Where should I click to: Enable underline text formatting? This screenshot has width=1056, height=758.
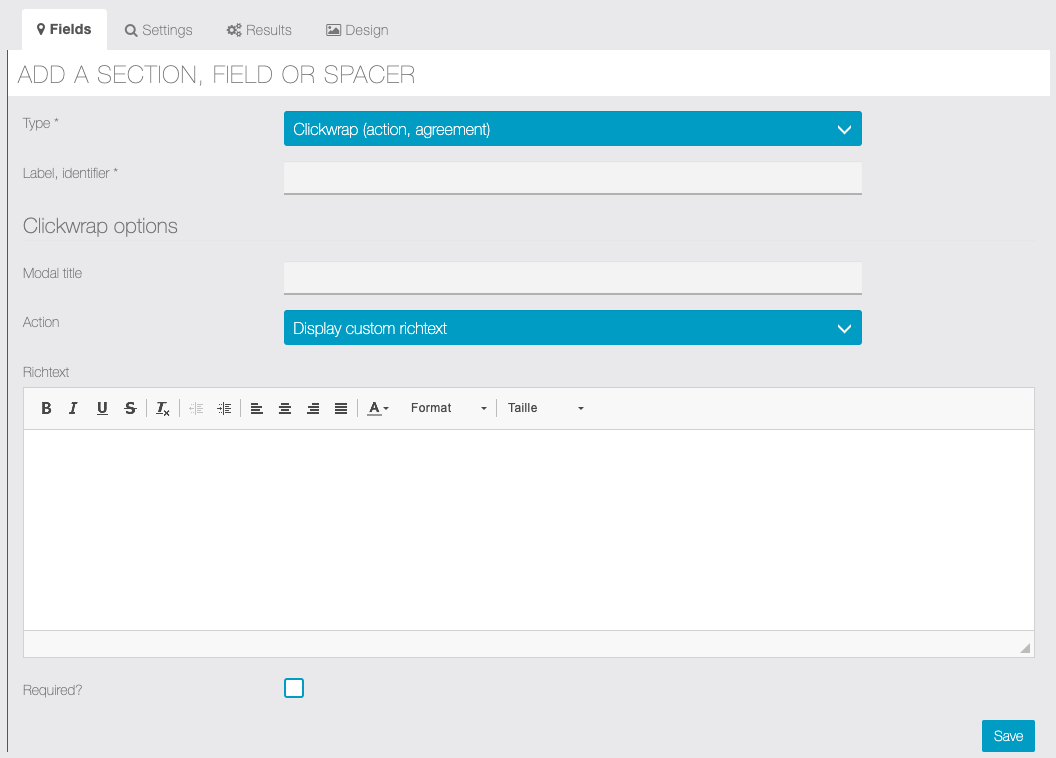coord(102,408)
